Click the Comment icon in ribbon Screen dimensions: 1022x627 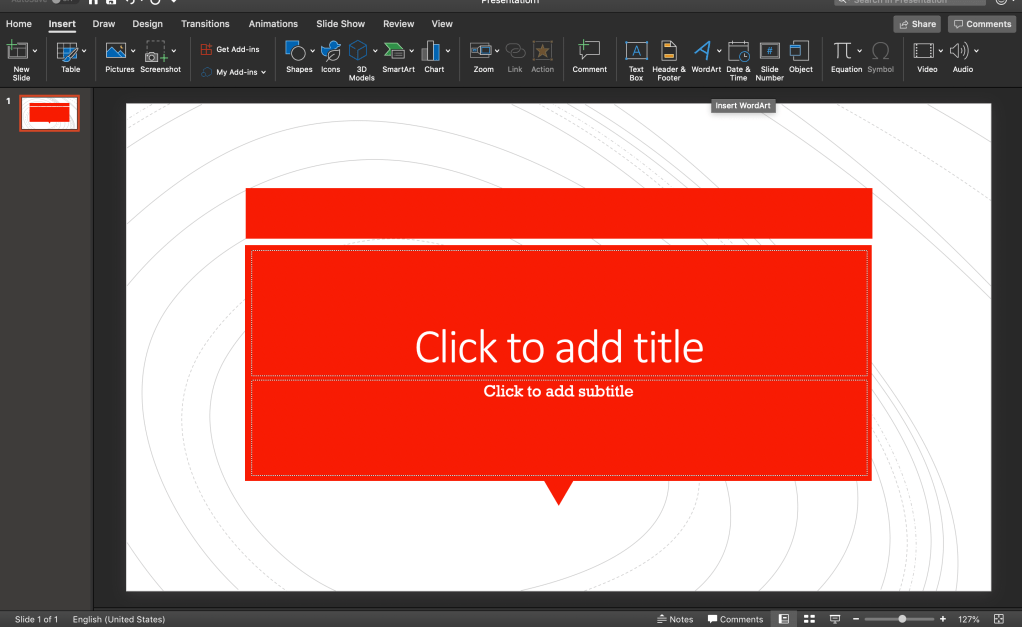589,56
